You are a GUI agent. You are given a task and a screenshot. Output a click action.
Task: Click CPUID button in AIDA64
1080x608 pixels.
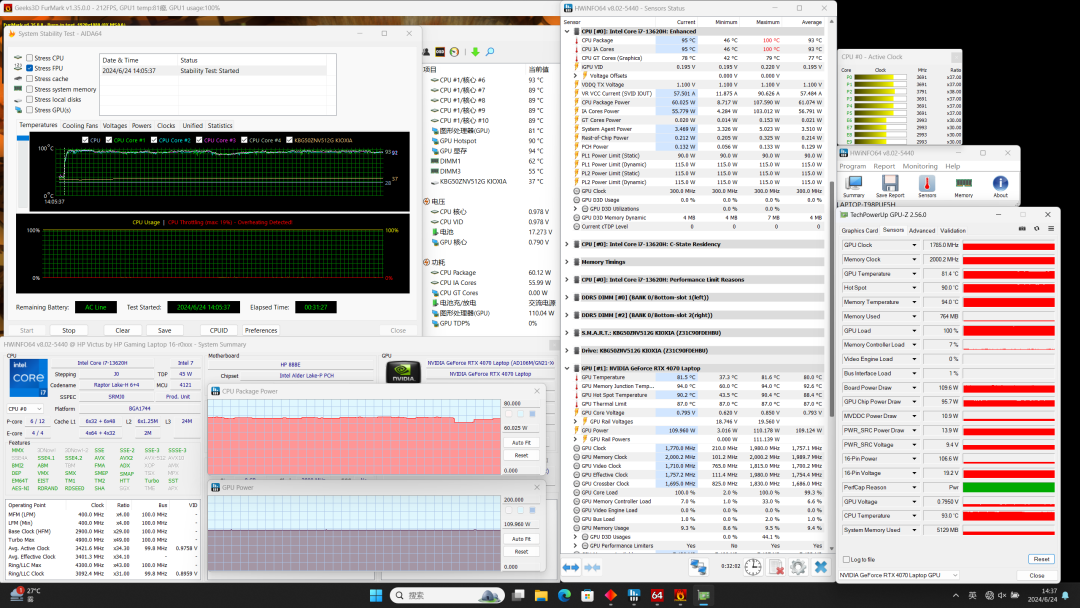[218, 331]
